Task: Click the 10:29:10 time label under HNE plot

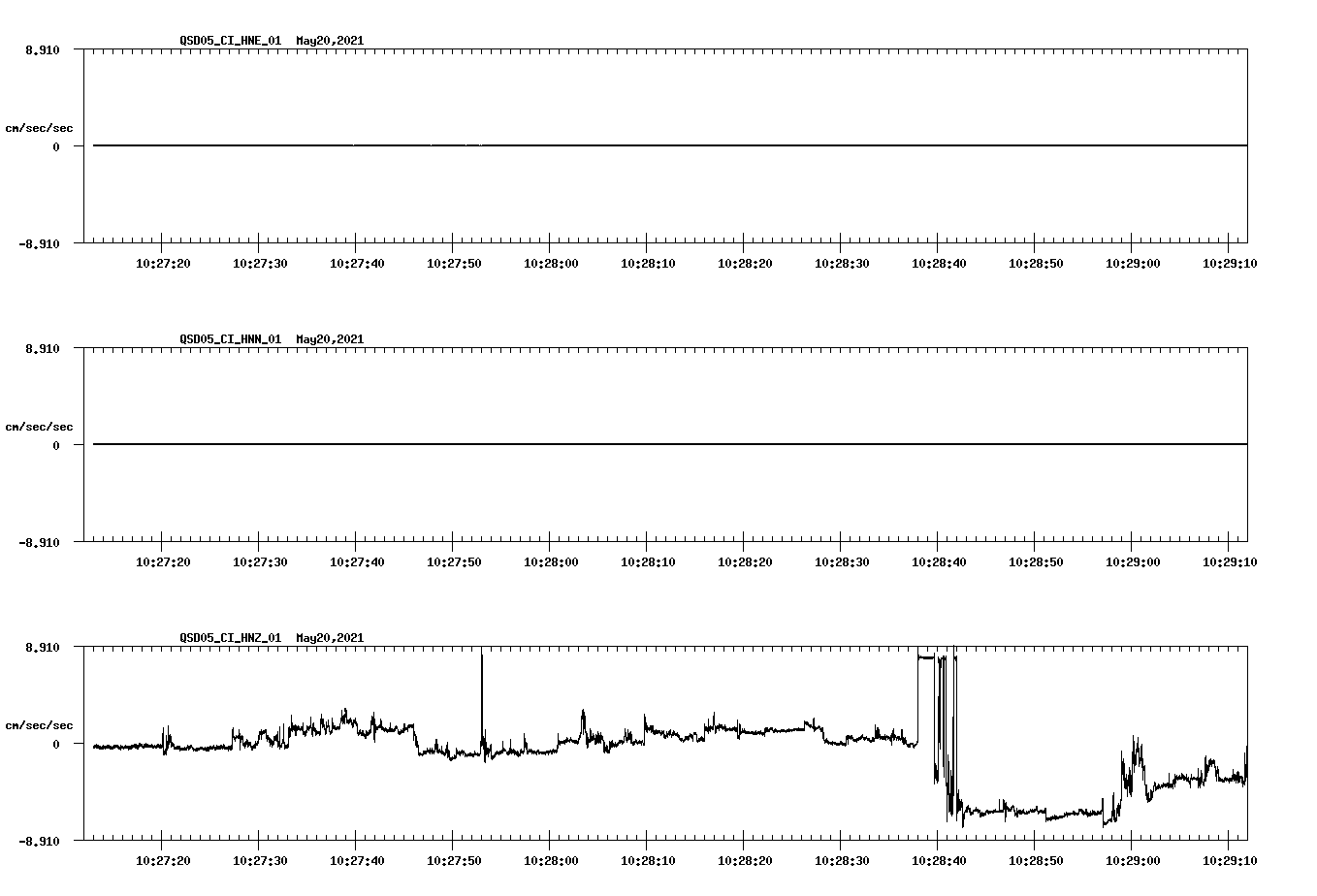Action: [x=1230, y=264]
